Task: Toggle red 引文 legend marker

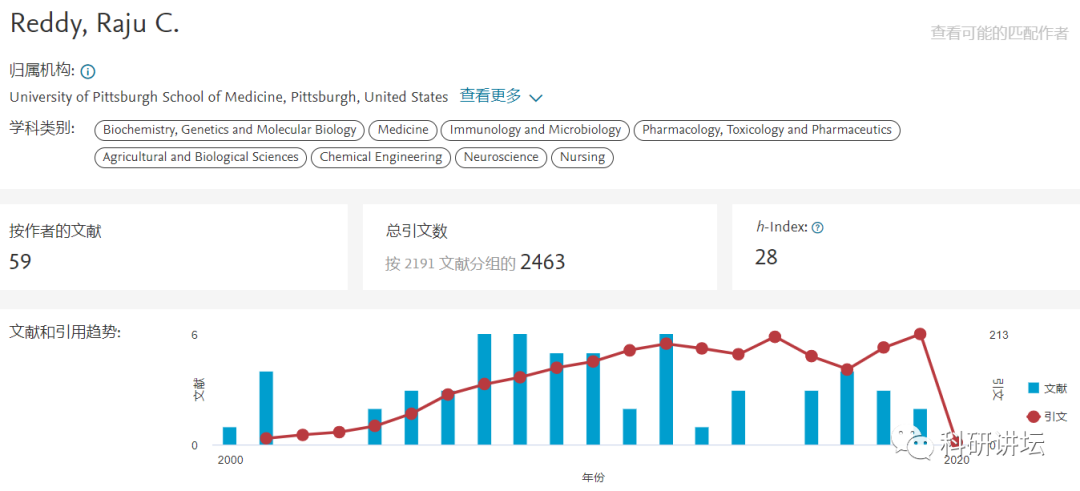Action: pyautogui.click(x=1033, y=415)
